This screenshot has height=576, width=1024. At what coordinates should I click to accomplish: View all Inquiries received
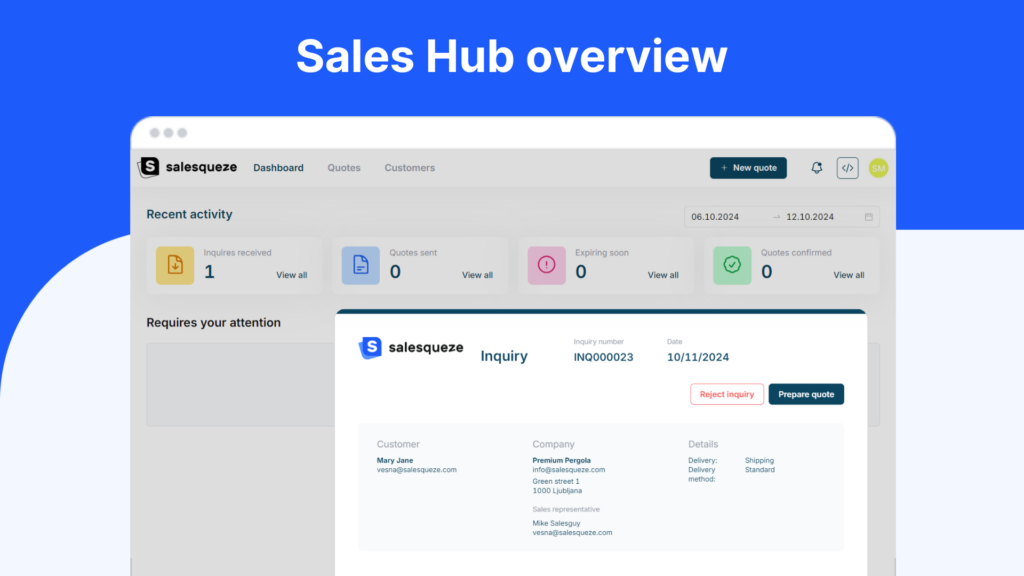[291, 275]
